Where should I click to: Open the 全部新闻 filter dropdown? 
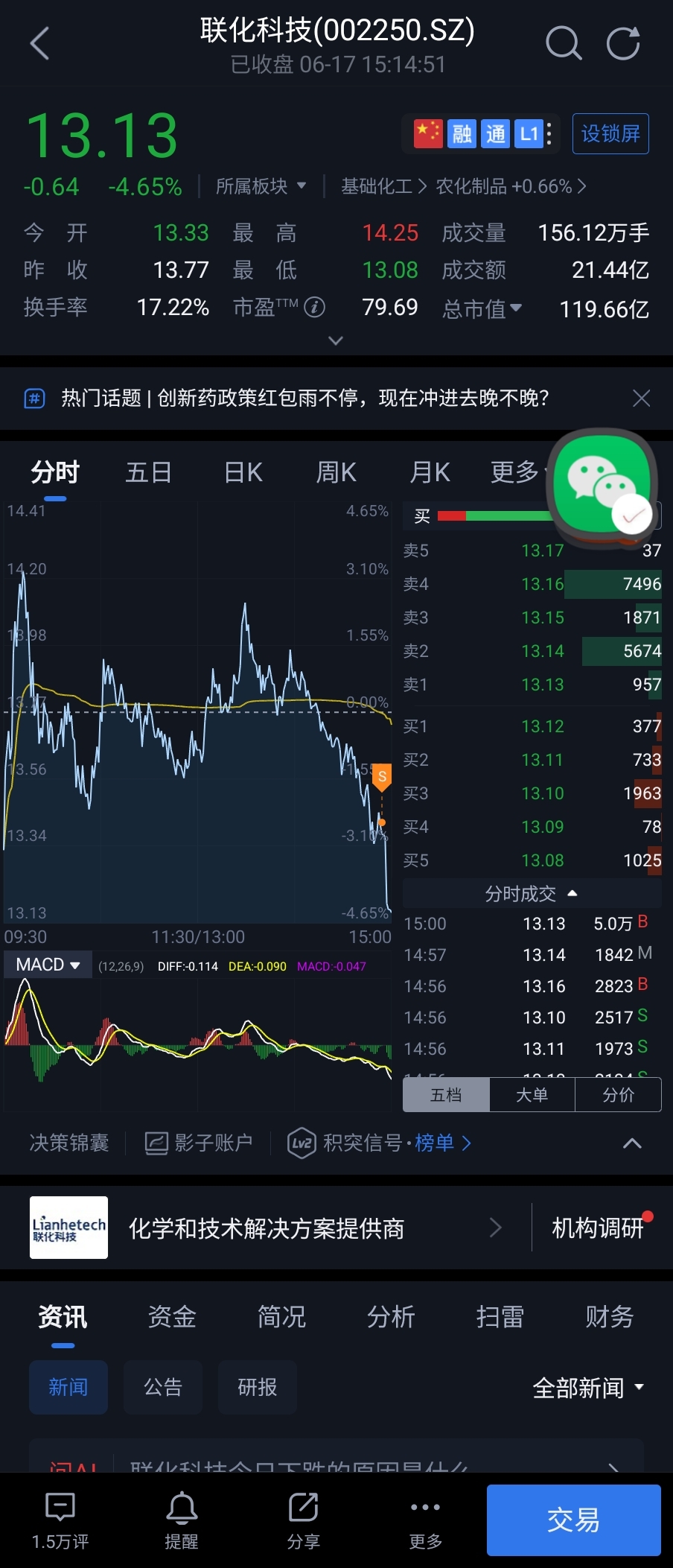(588, 1388)
